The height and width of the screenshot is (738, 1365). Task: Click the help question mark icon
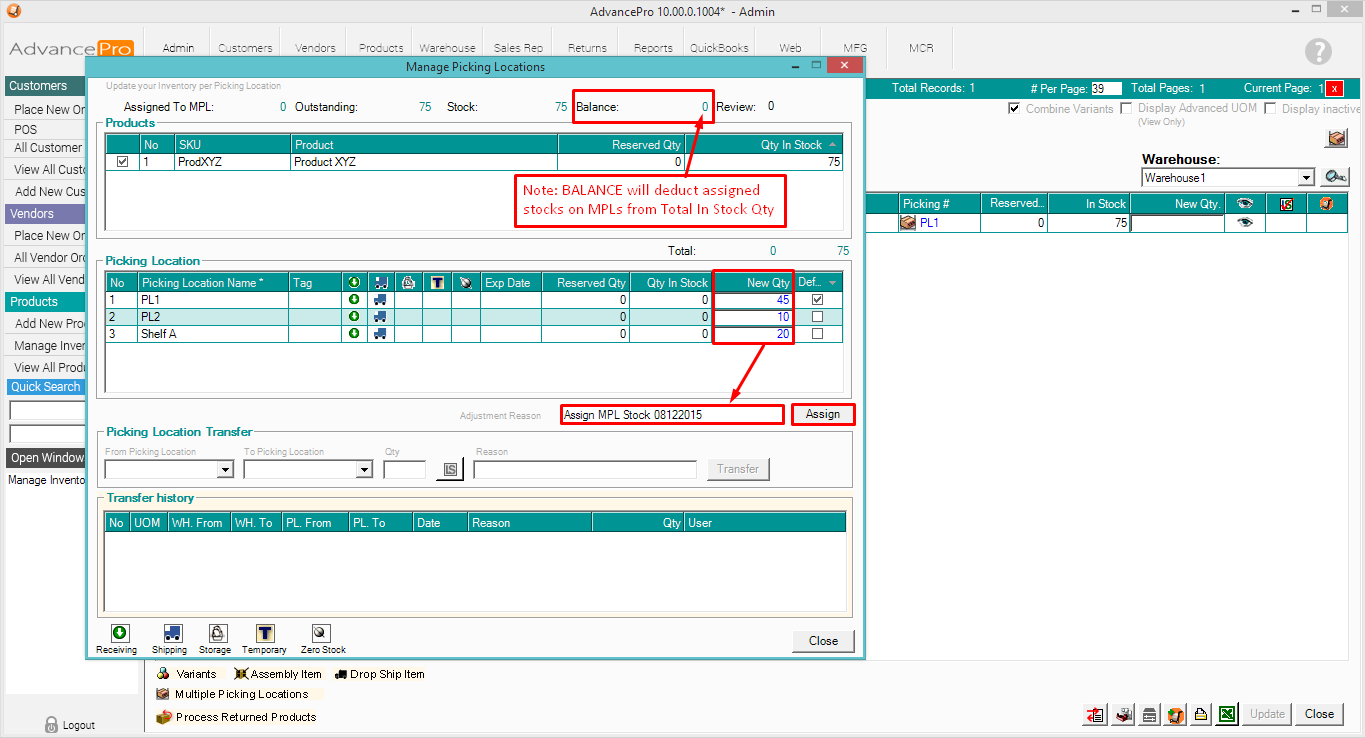(1318, 52)
